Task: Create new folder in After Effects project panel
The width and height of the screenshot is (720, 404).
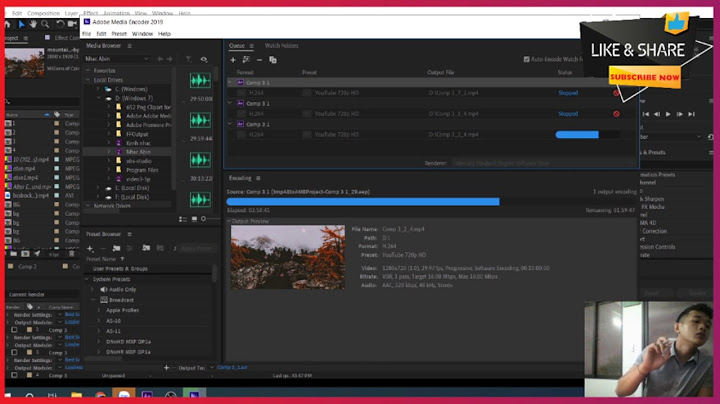Action: (x=13, y=253)
